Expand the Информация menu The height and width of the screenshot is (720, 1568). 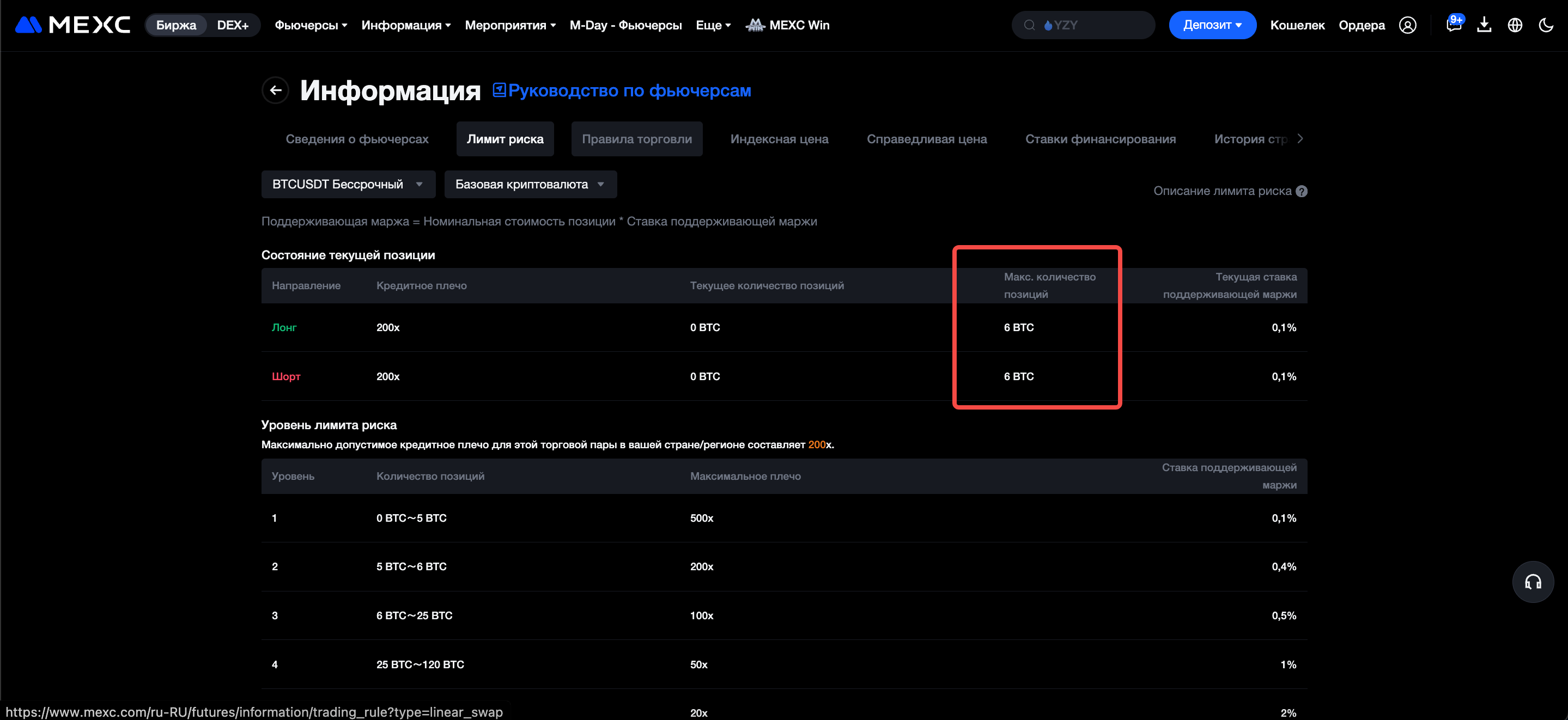pos(406,25)
